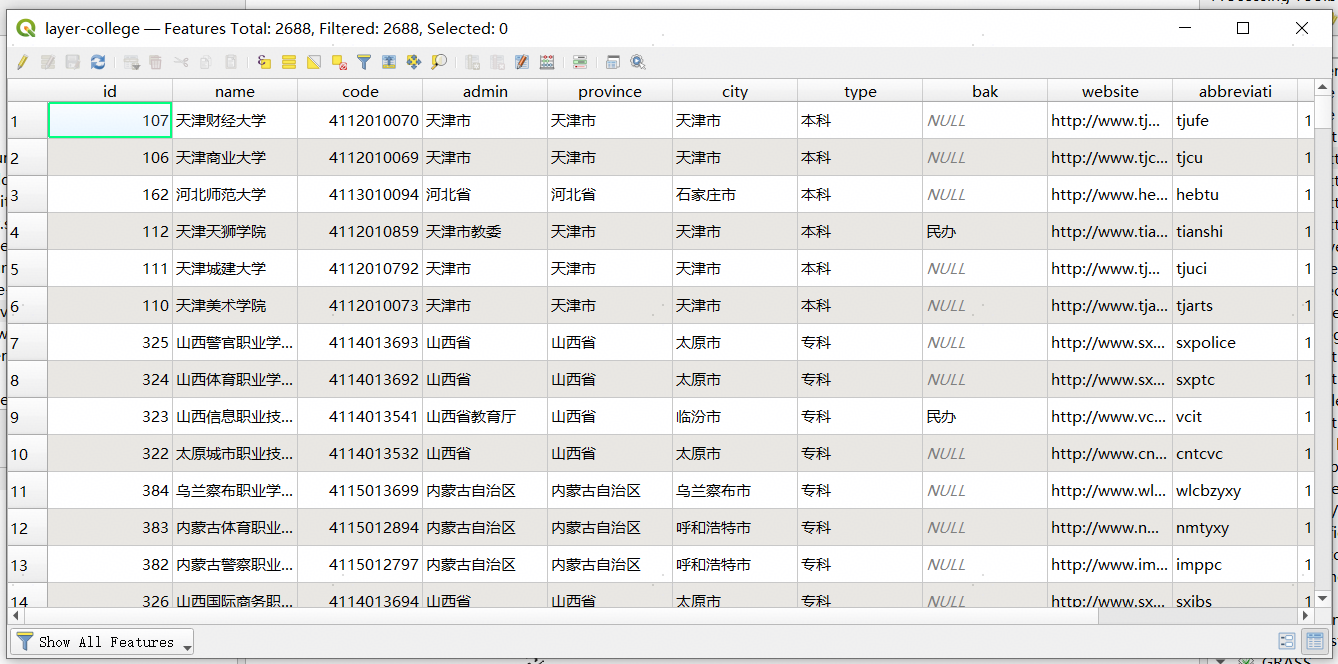Open Select features using an expression
The height and width of the screenshot is (664, 1338).
pyautogui.click(x=264, y=62)
